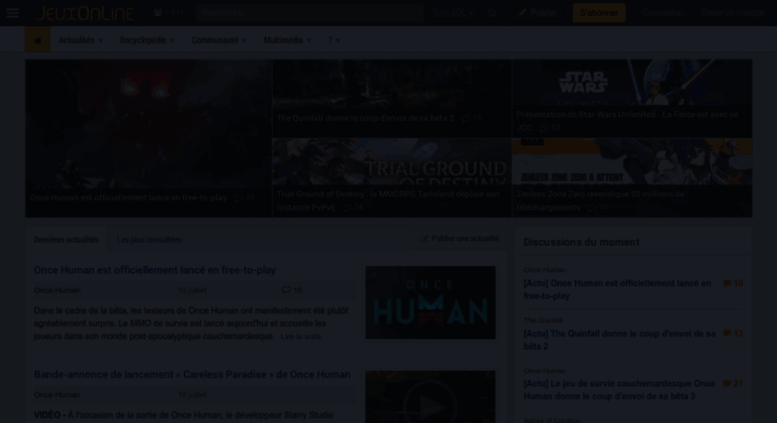The image size is (777, 423).
Task: Click the comment count icon of first article
Action: (x=286, y=290)
